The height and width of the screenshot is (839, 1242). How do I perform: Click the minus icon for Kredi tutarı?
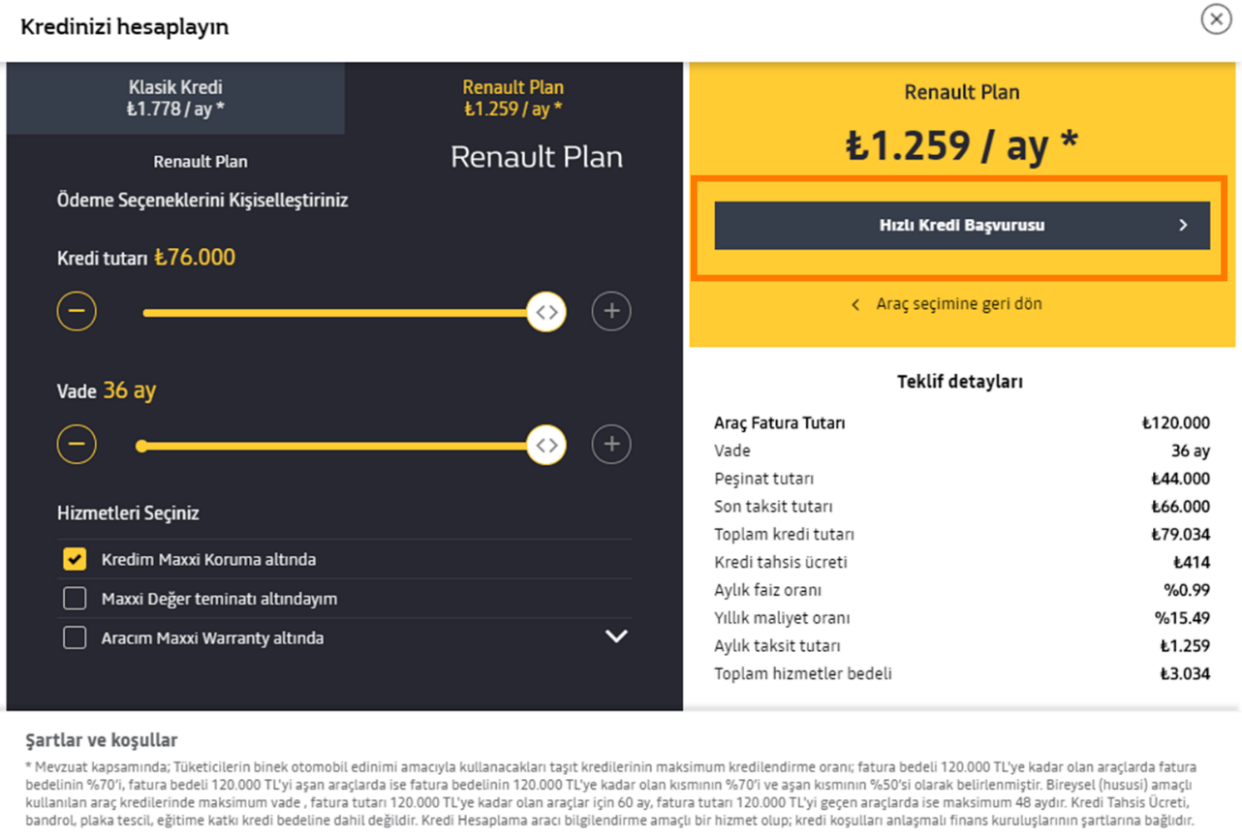[77, 311]
